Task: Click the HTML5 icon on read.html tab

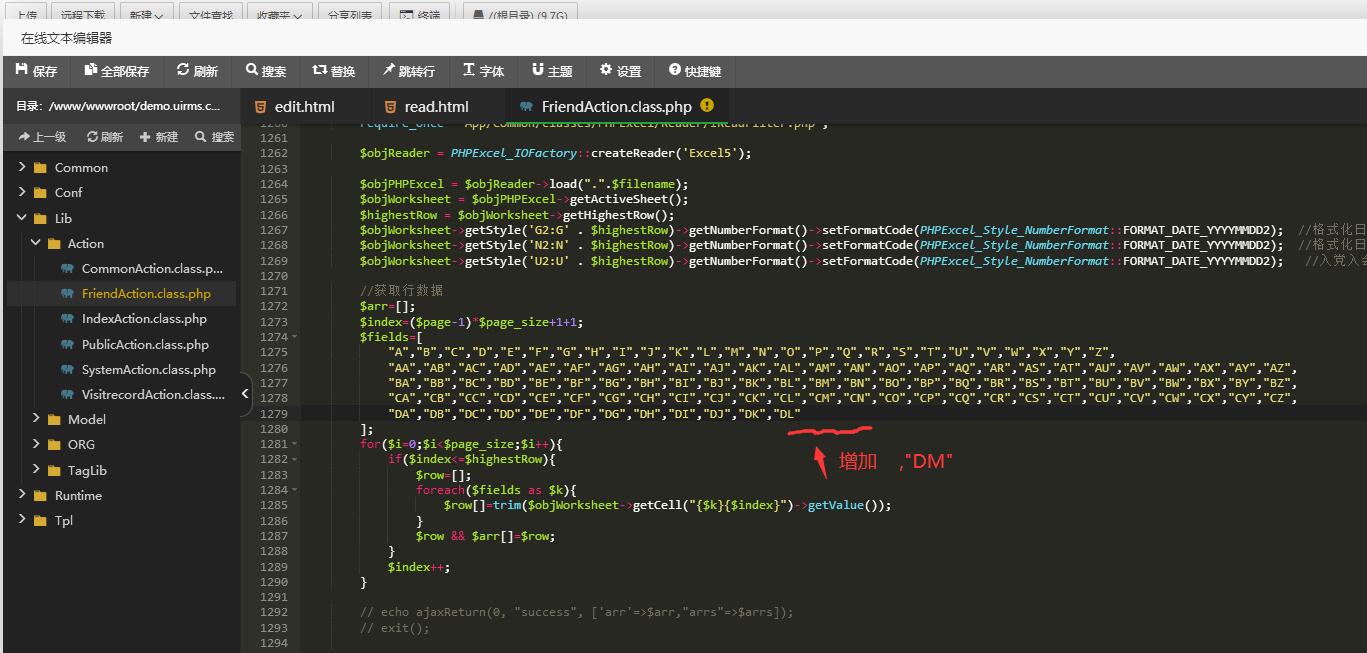Action: coord(390,106)
